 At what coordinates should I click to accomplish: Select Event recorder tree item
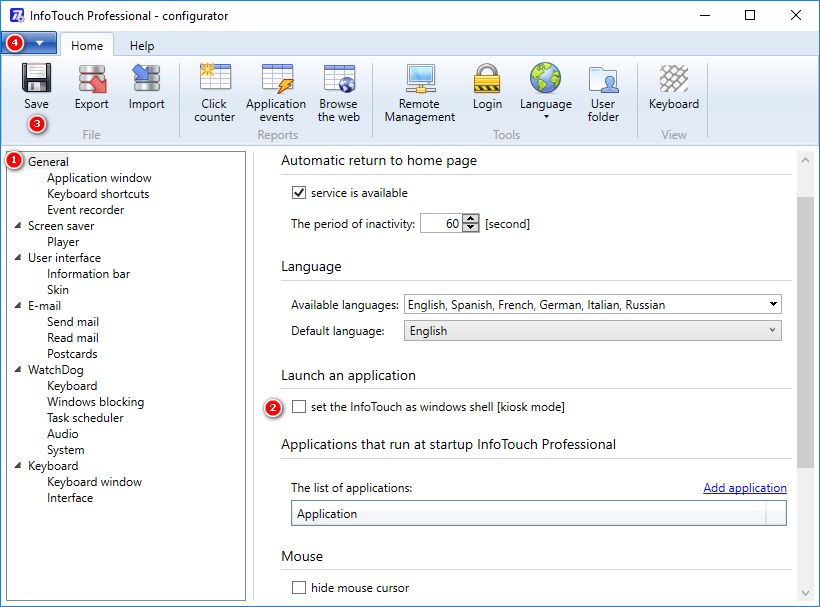click(x=86, y=210)
